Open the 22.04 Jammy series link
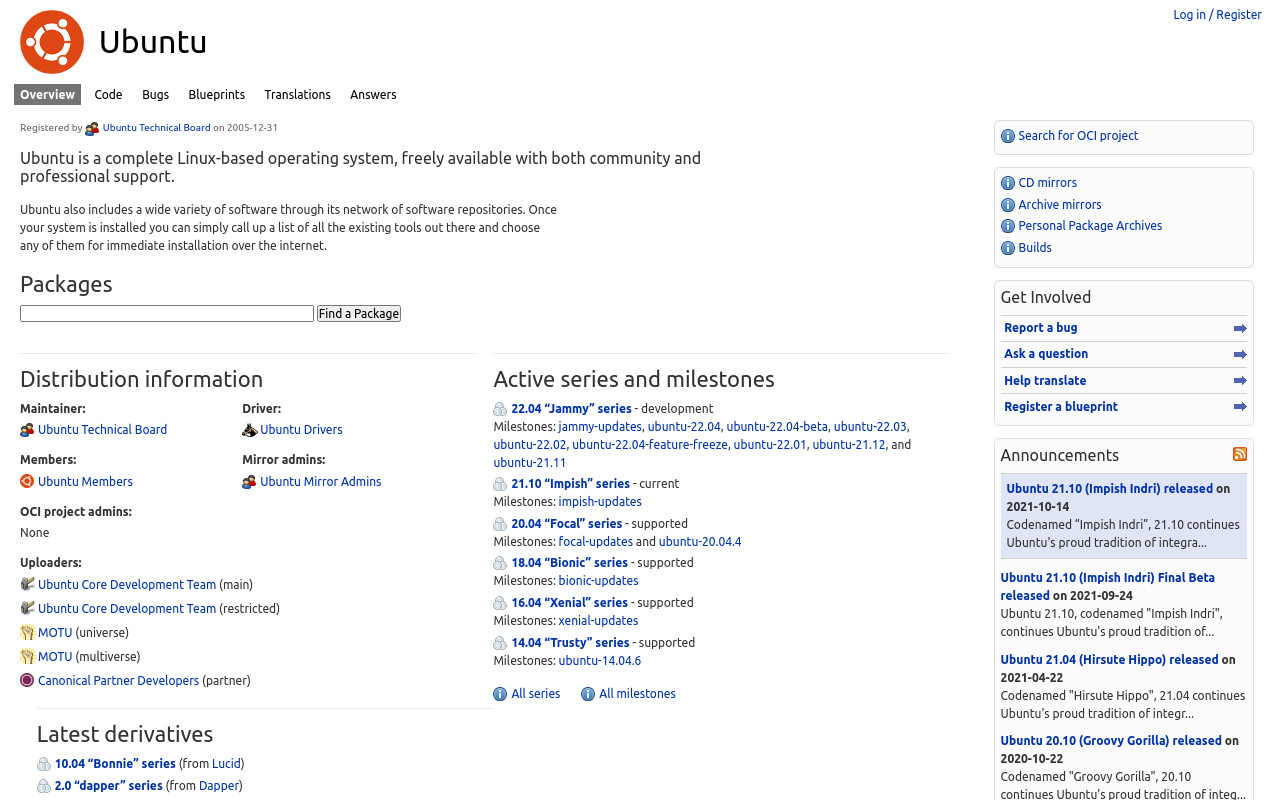The image size is (1280, 800). tap(571, 408)
